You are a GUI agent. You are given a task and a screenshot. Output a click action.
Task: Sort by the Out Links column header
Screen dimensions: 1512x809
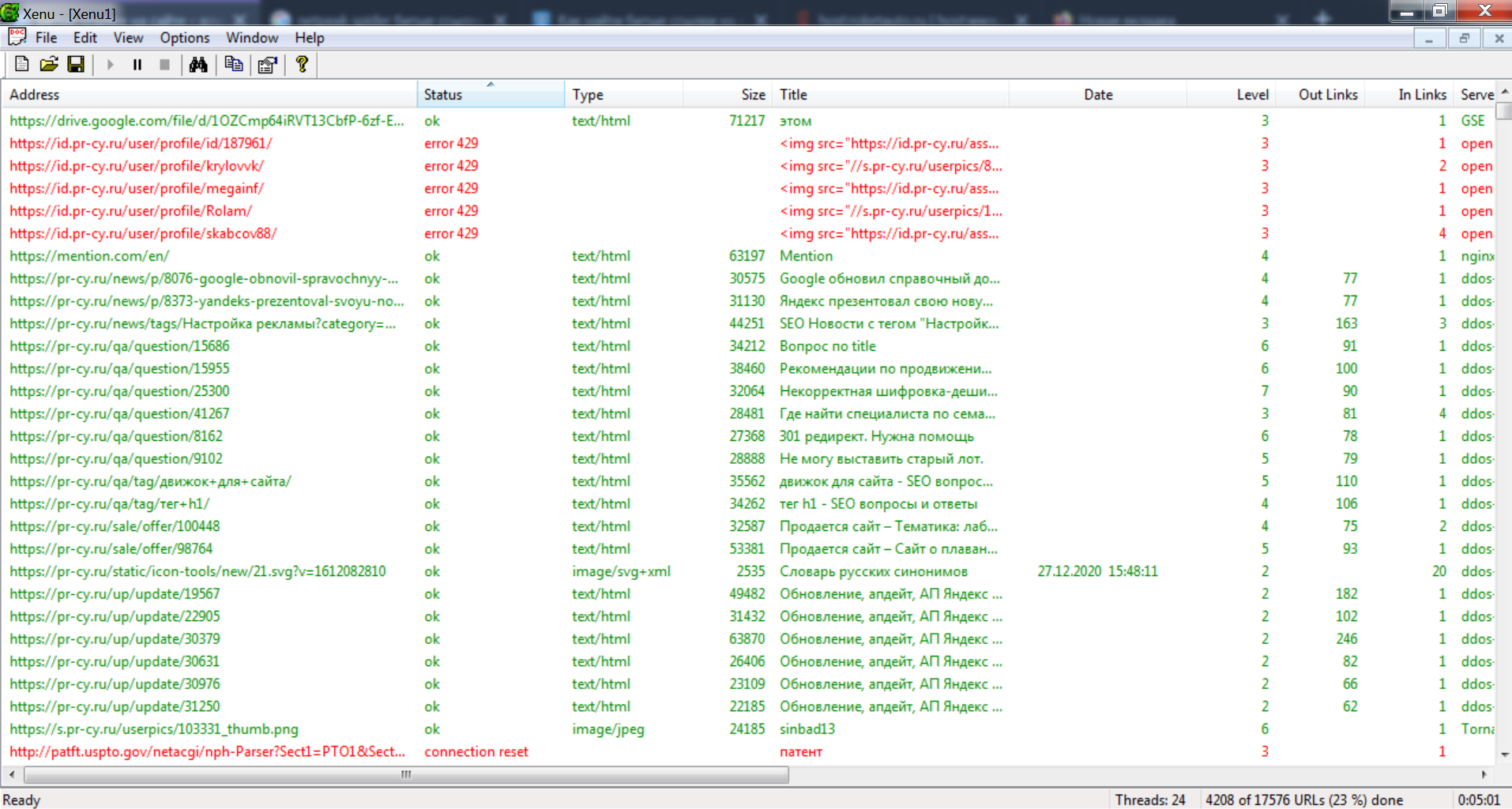[1327, 95]
